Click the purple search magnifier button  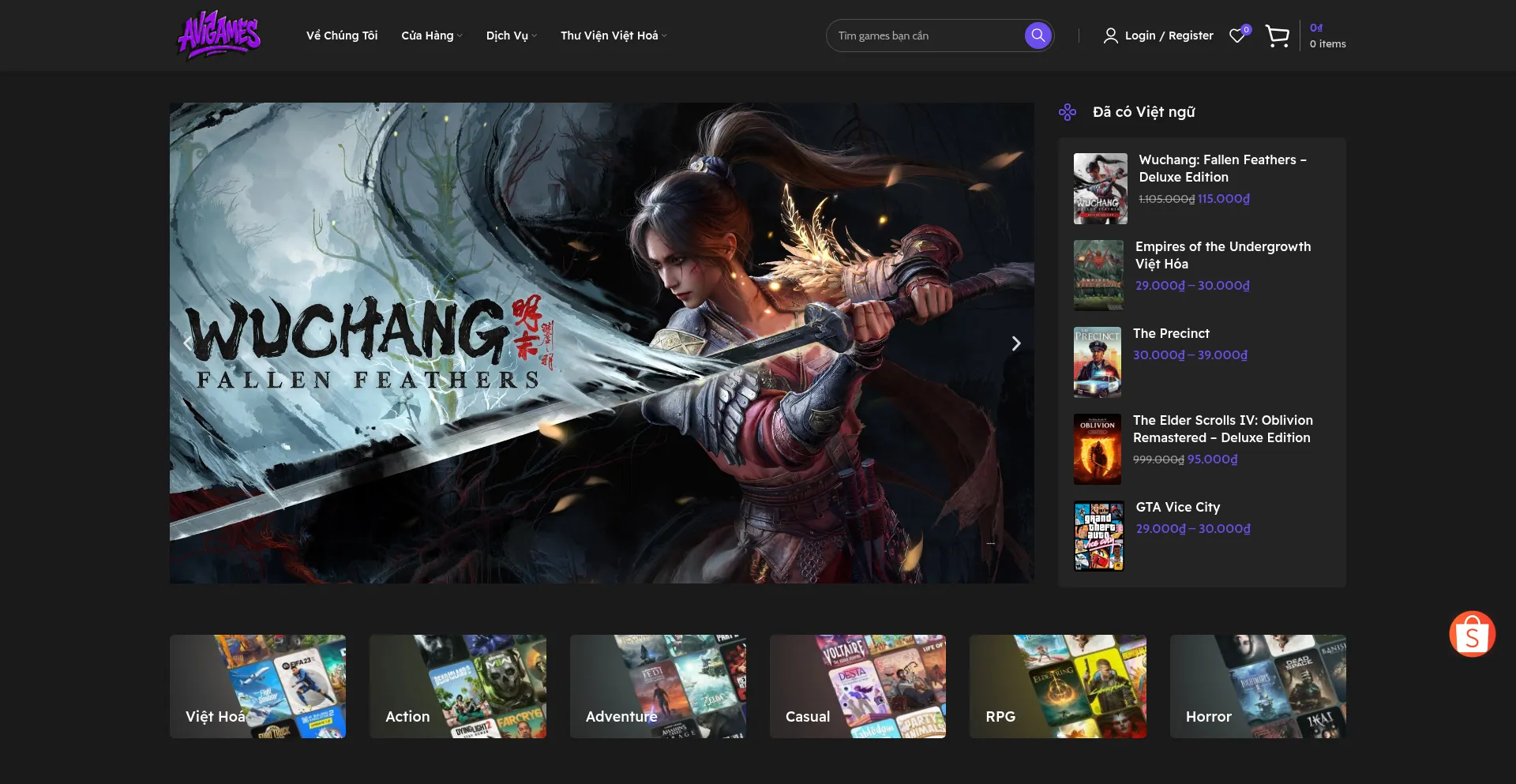[x=1038, y=36]
